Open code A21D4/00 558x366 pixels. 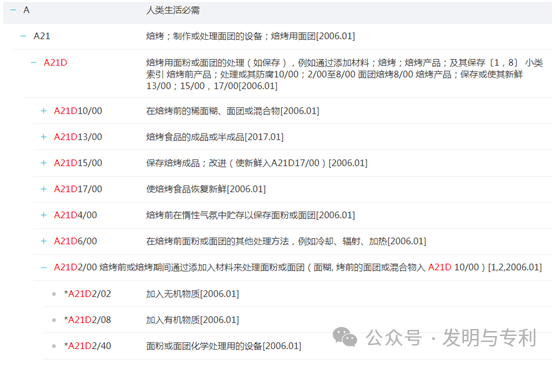[75, 215]
